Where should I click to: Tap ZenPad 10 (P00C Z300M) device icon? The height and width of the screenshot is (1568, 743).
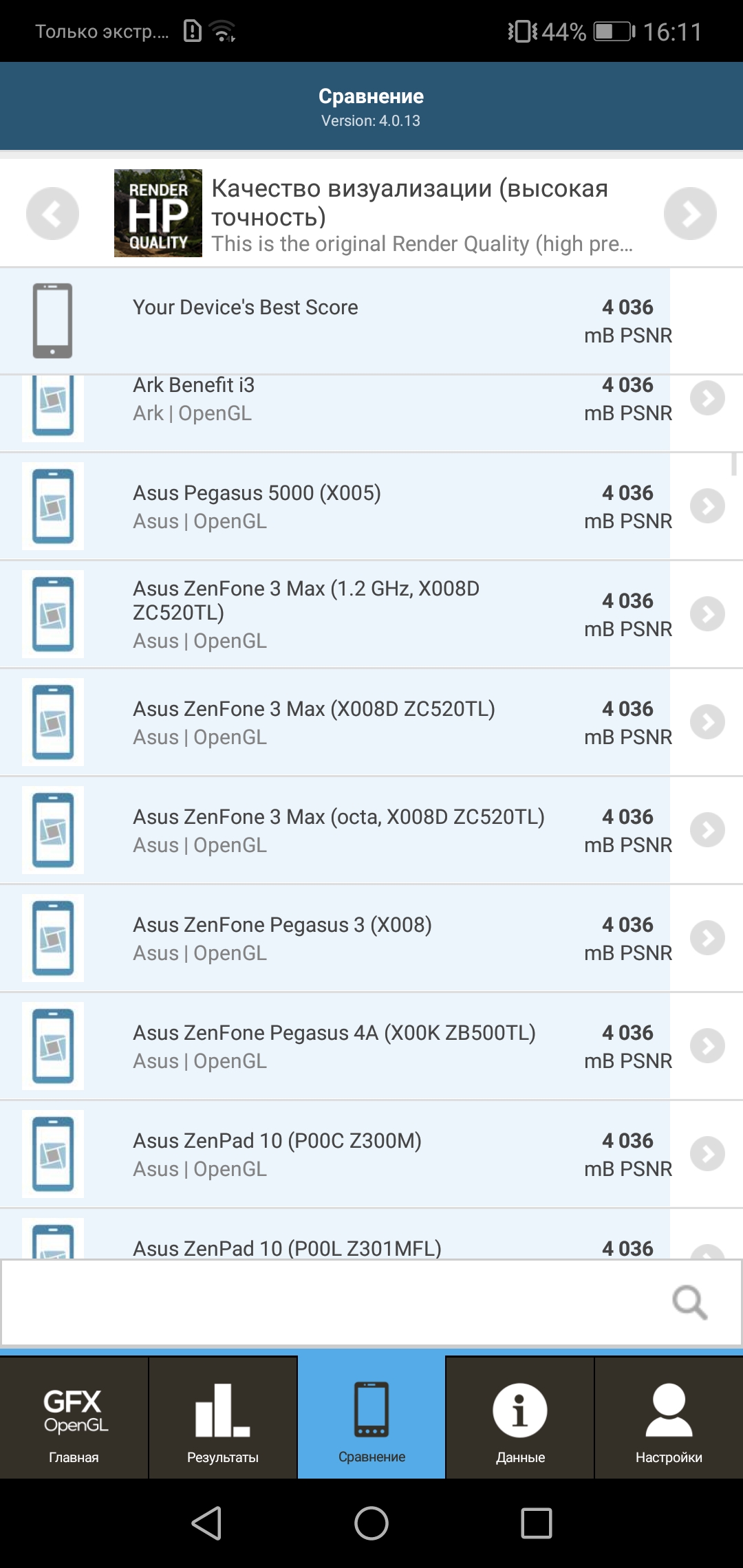(53, 1154)
